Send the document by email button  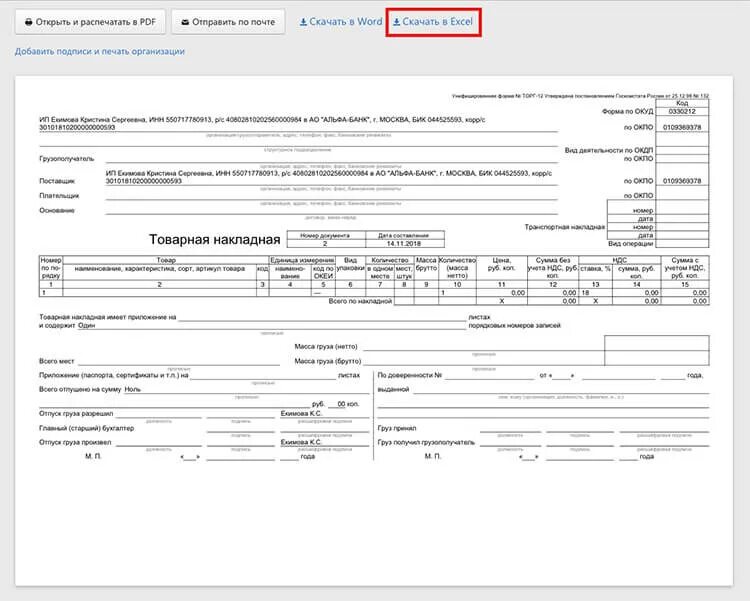pos(228,22)
